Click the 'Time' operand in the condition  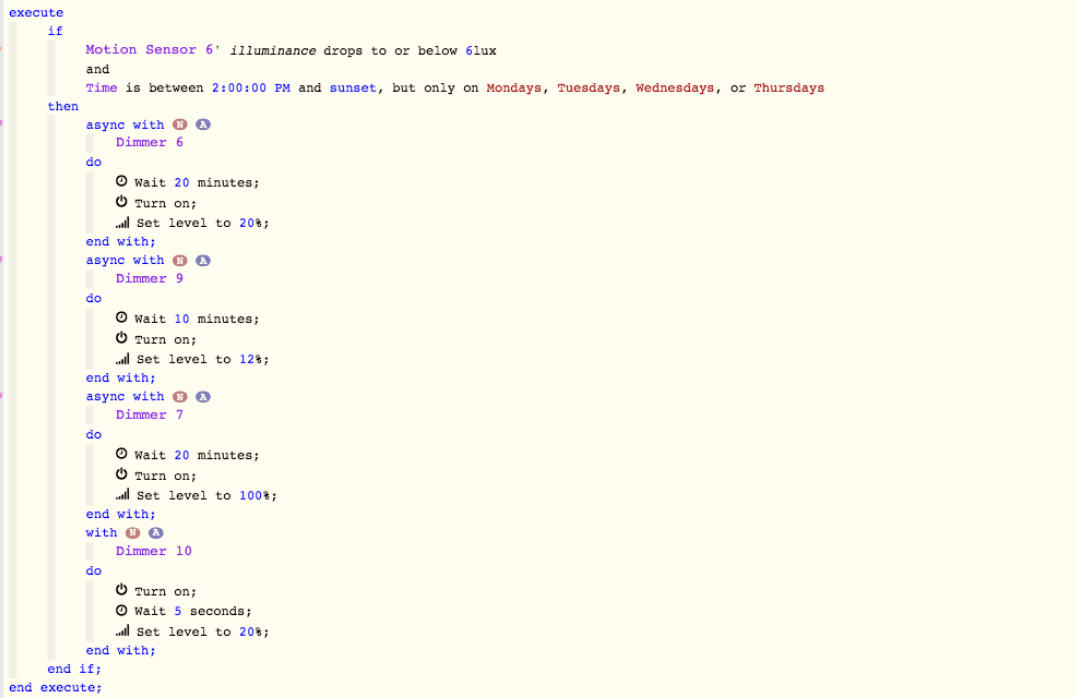(101, 88)
